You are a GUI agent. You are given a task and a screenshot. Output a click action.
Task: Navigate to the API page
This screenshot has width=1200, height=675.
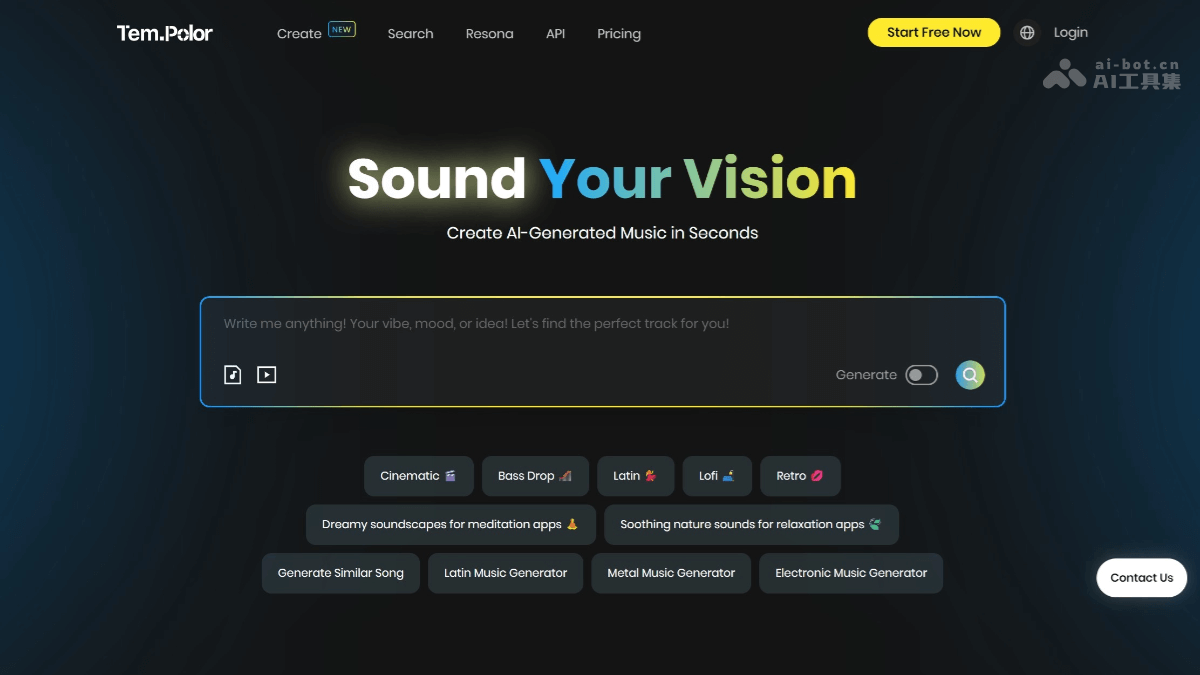click(555, 34)
